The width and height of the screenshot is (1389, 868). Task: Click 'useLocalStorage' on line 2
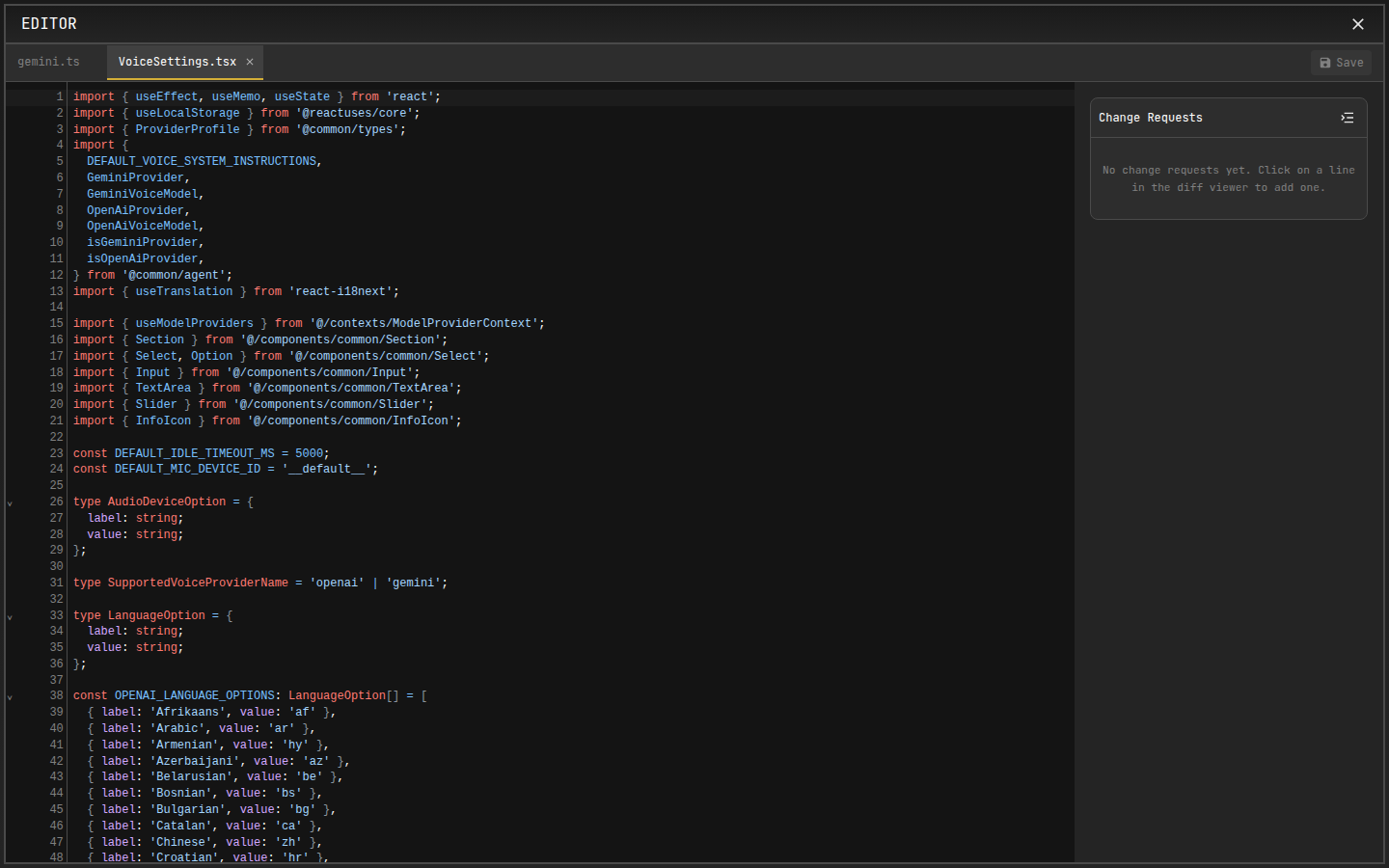[188, 114]
